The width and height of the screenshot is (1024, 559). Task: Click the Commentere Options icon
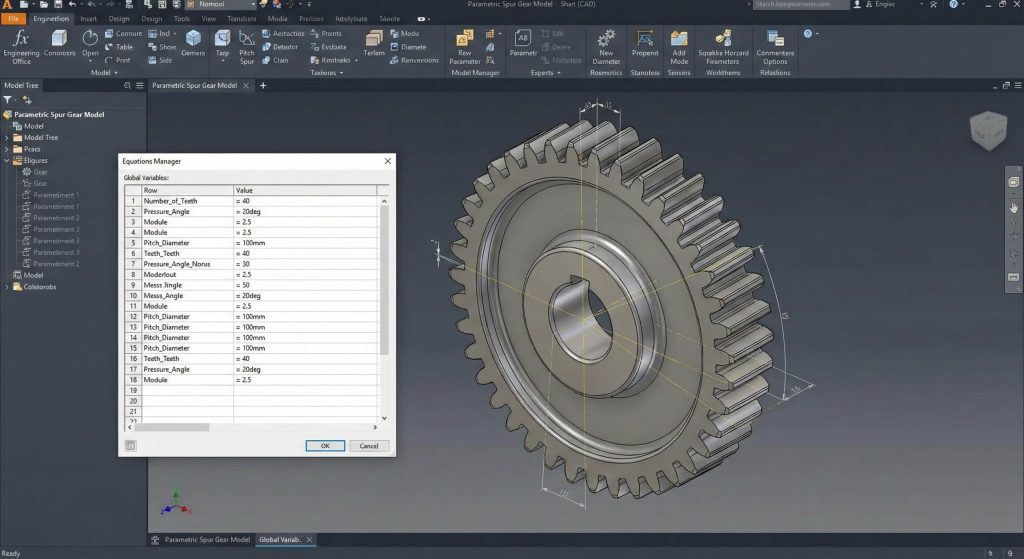(775, 38)
